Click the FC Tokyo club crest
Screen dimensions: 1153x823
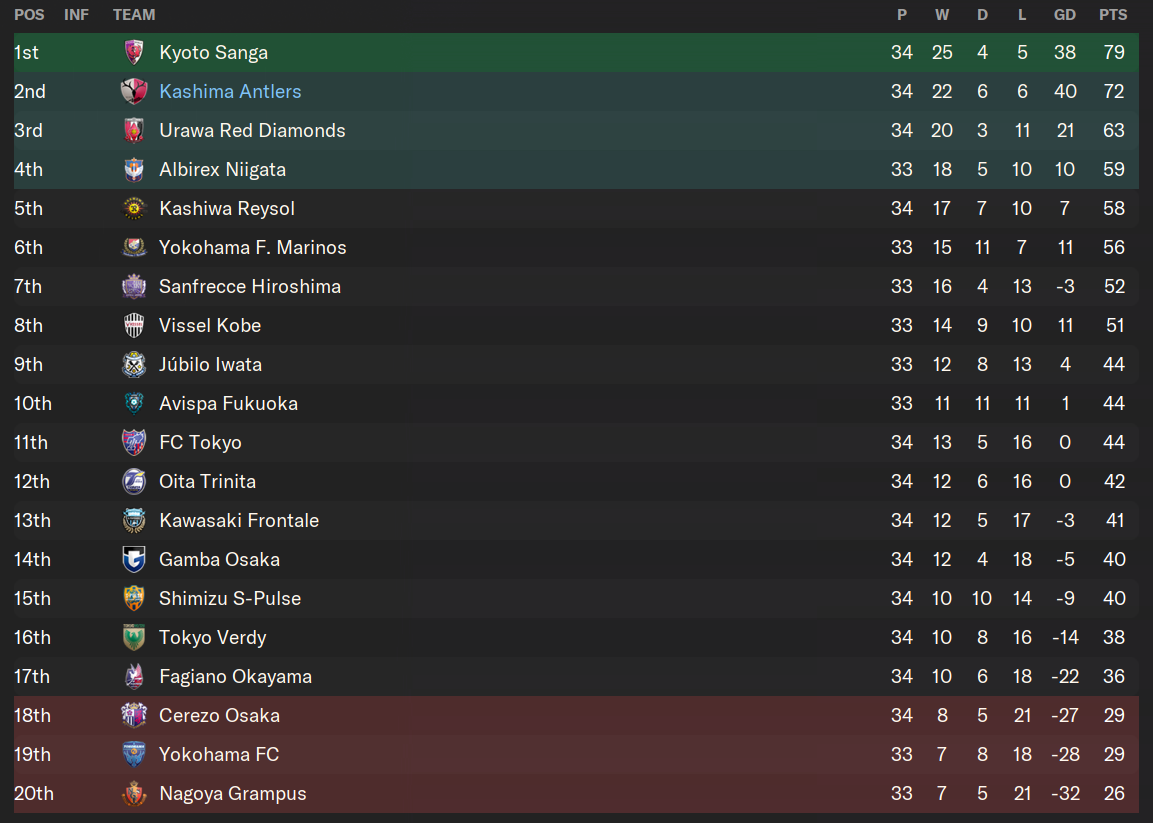tap(134, 442)
